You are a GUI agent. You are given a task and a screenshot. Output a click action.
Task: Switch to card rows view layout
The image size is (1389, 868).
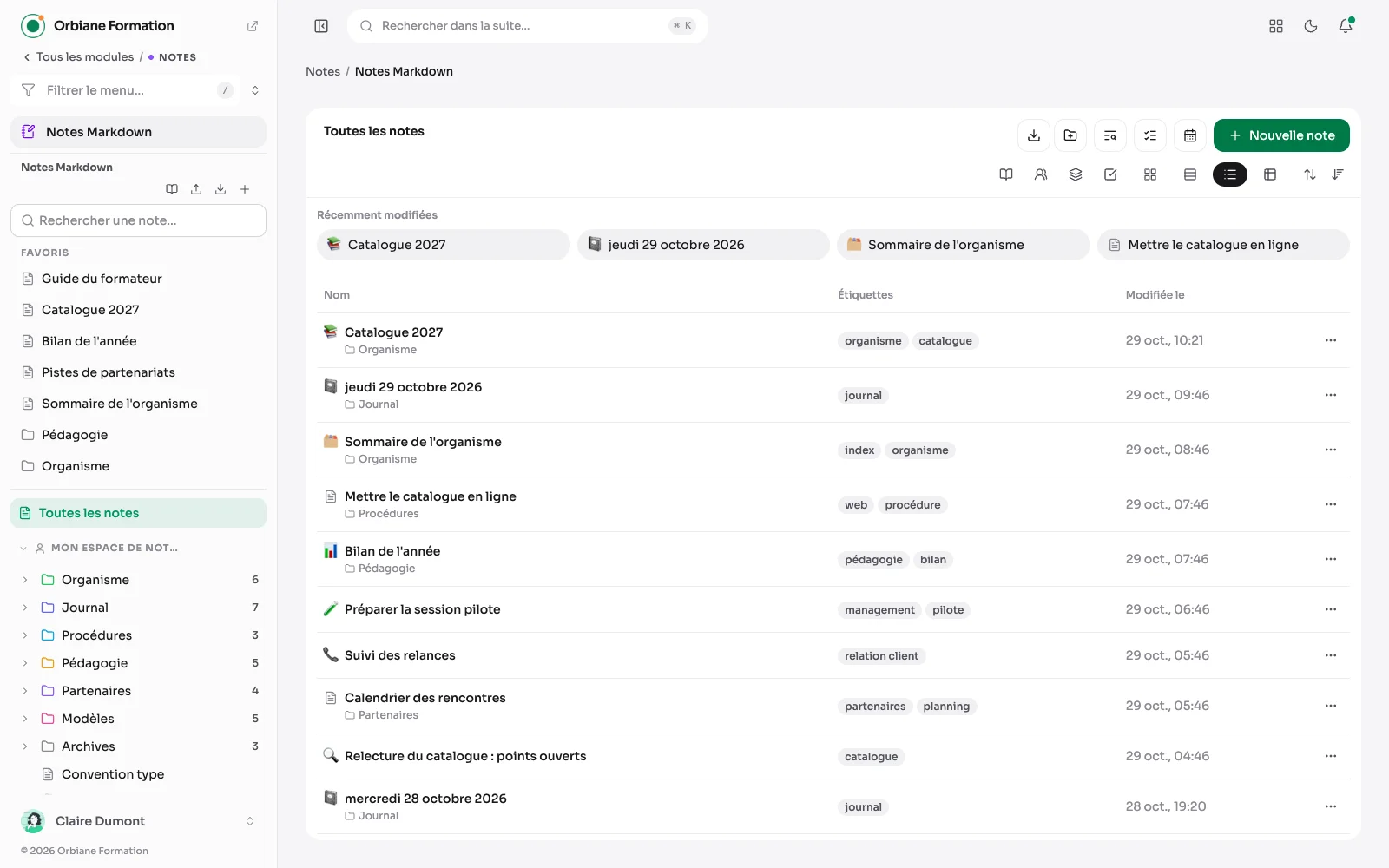(x=1190, y=174)
